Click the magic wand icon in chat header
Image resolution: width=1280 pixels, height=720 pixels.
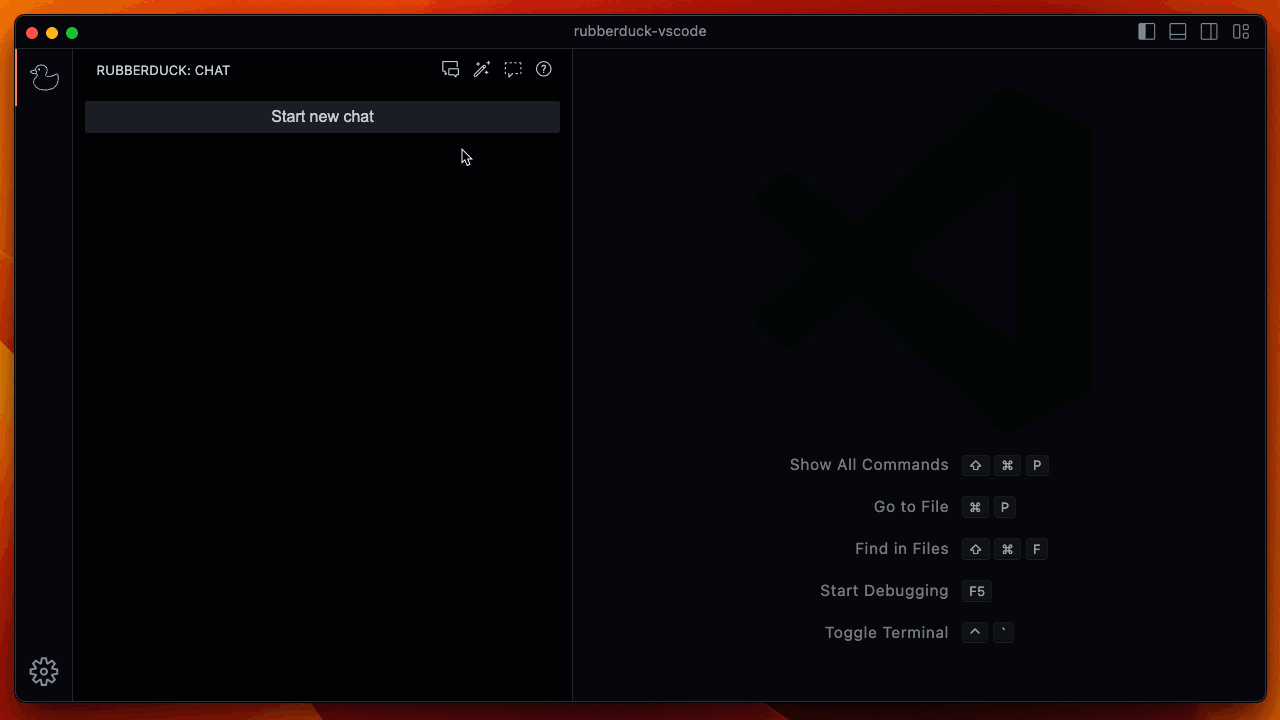coord(482,70)
